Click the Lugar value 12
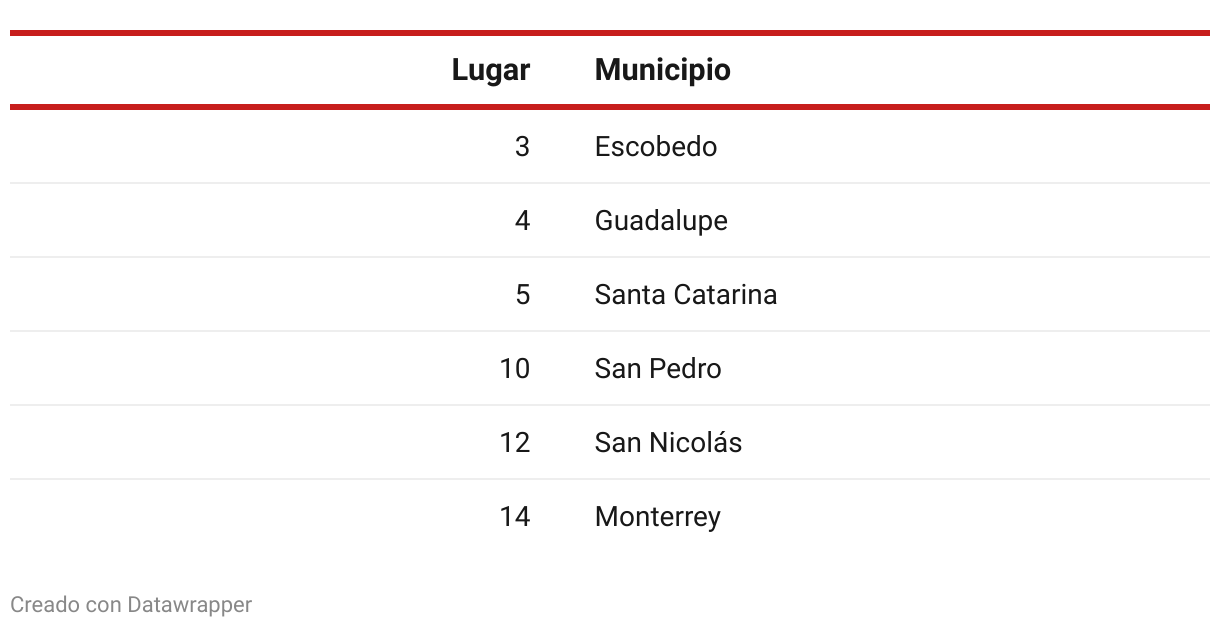The width and height of the screenshot is (1220, 628). 514,443
